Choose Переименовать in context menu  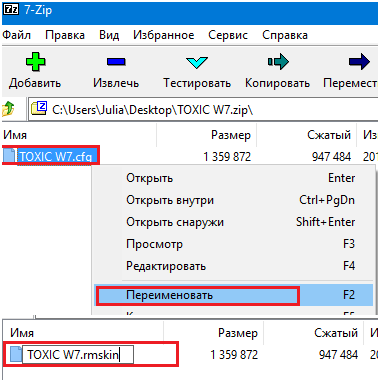(233, 295)
